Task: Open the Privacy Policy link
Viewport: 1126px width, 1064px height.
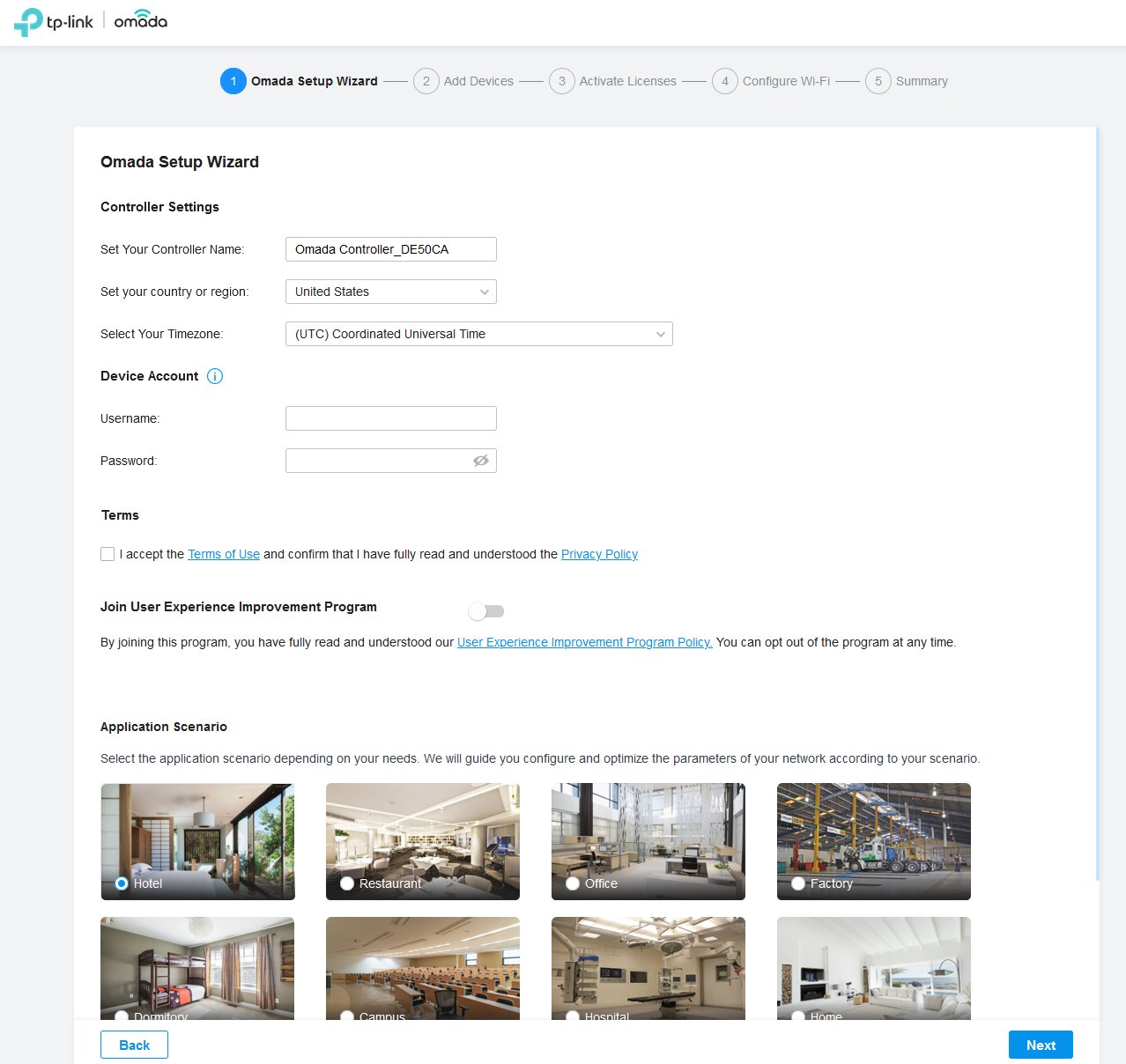Action: (599, 554)
